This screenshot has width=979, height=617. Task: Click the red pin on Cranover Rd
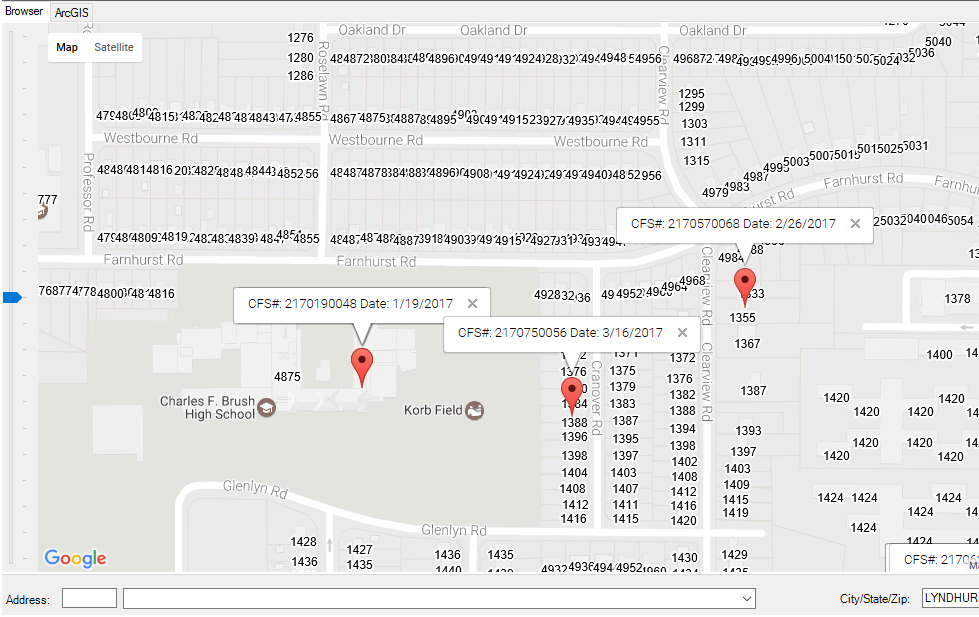(571, 395)
